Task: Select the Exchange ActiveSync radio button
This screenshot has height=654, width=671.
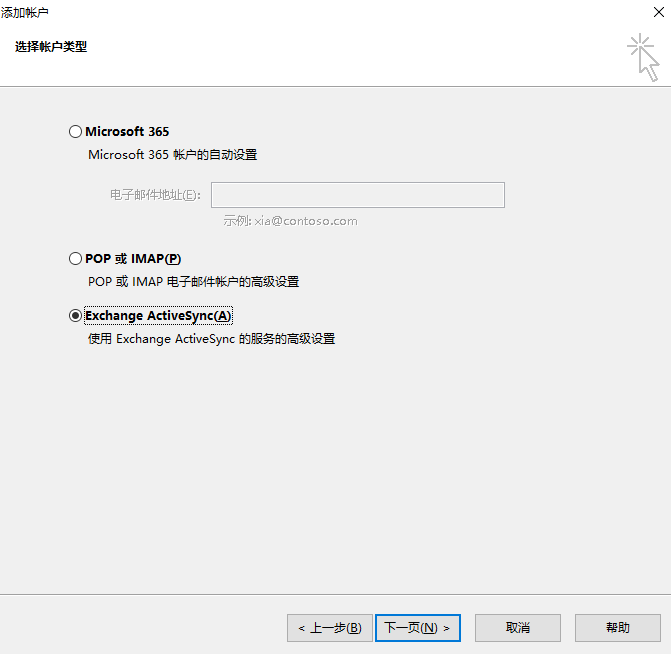Action: click(75, 315)
